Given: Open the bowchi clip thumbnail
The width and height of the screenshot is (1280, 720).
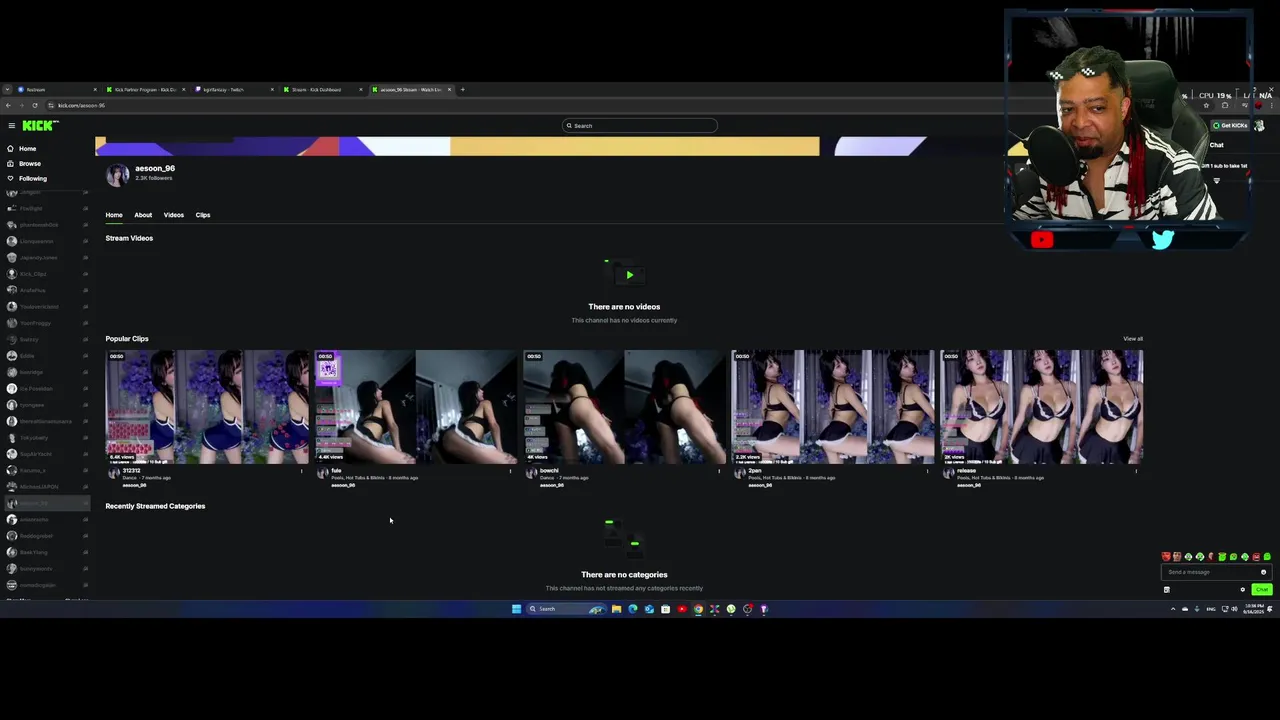Looking at the screenshot, I should click(624, 406).
